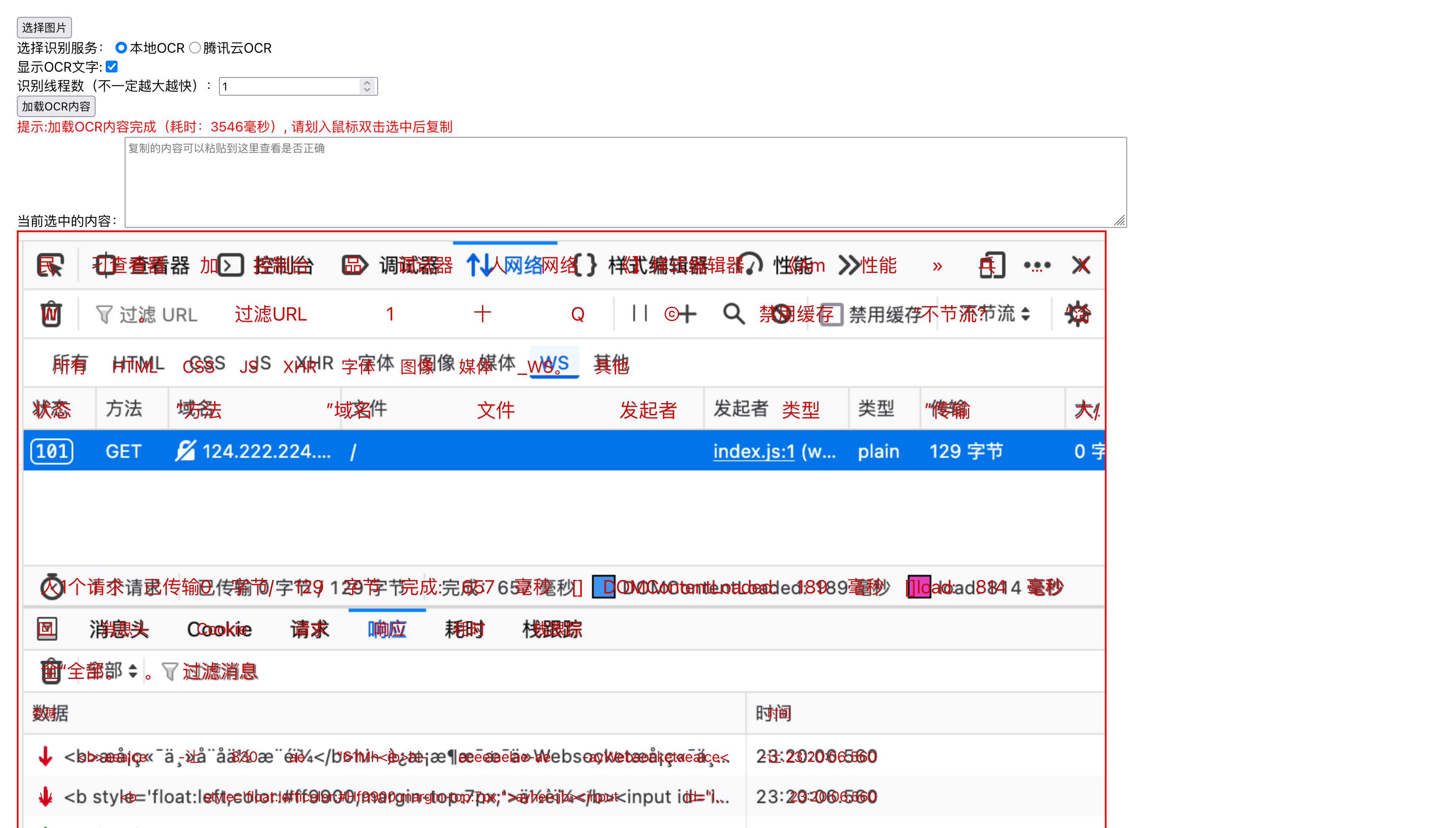Open the index.js:1 initiator link

(753, 451)
